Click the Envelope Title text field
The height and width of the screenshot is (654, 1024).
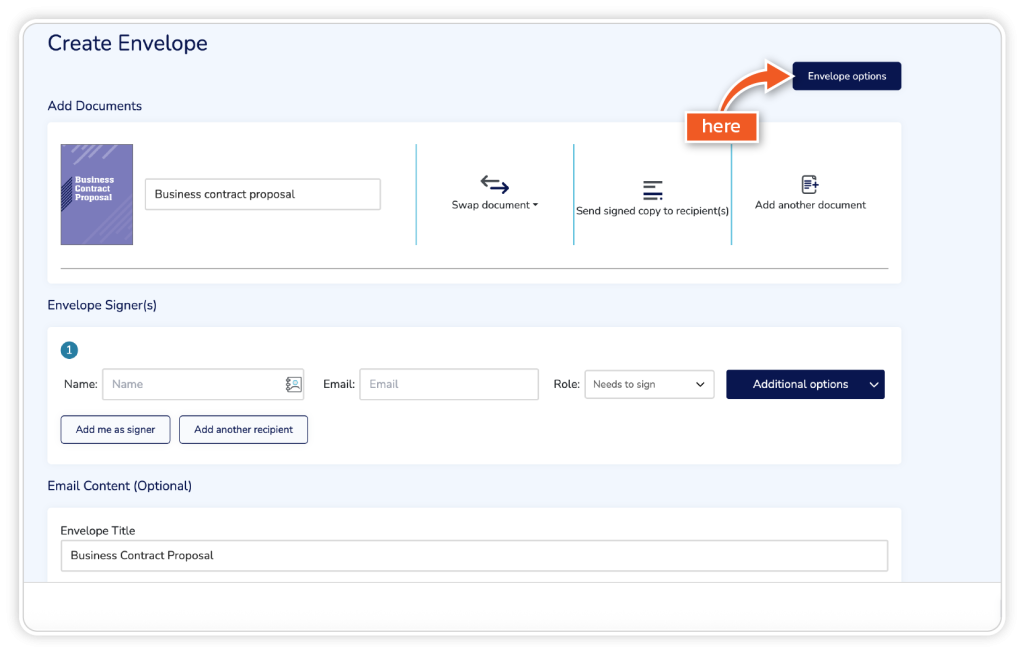[x=473, y=555]
